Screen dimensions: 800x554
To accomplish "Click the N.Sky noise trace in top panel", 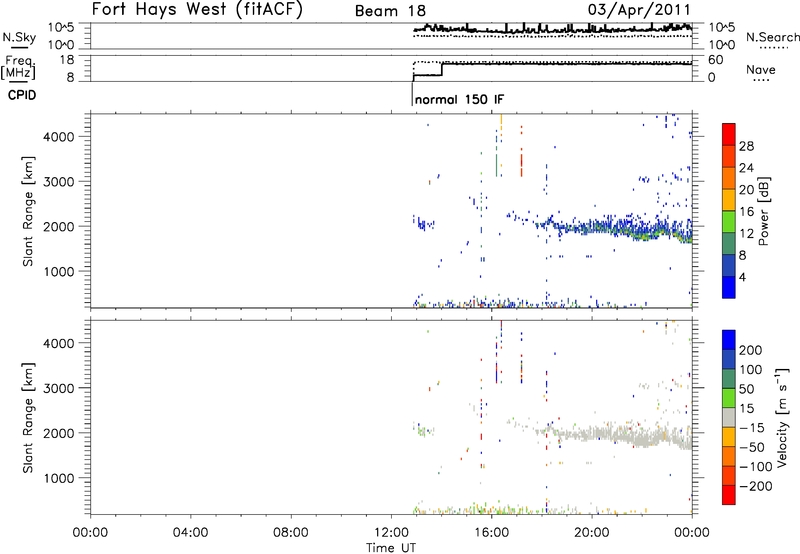I will [x=552, y=29].
